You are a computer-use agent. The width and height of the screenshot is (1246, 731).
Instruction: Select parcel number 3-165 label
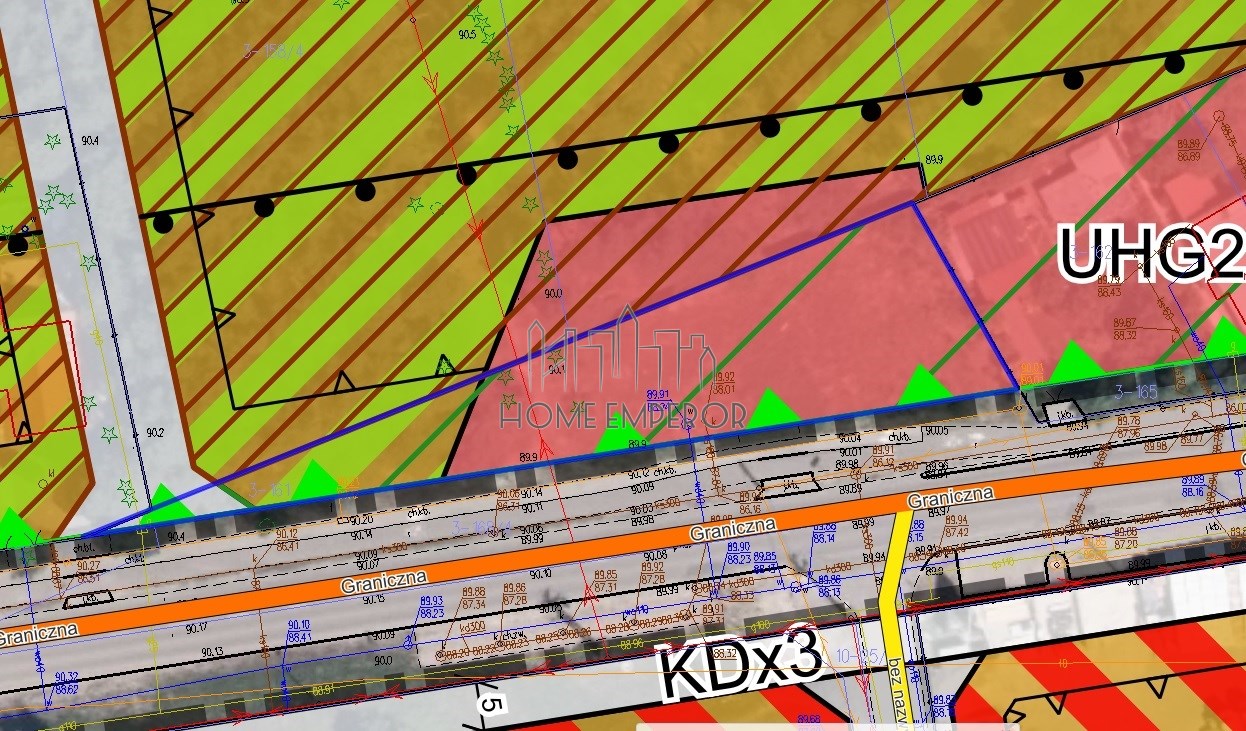tap(1132, 393)
